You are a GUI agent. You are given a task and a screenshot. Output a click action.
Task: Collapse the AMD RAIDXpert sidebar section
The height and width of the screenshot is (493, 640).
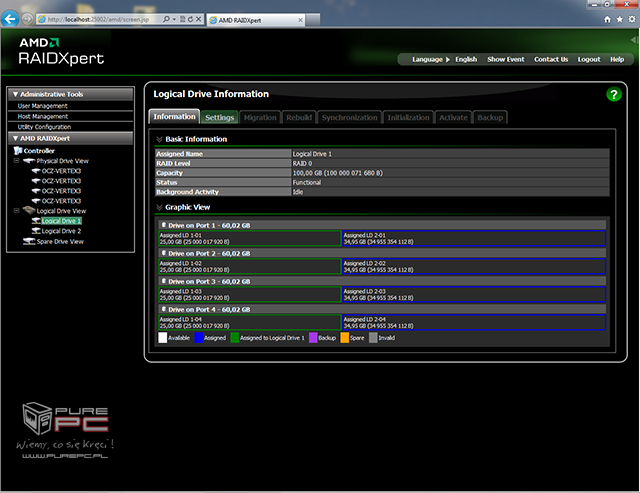16,138
